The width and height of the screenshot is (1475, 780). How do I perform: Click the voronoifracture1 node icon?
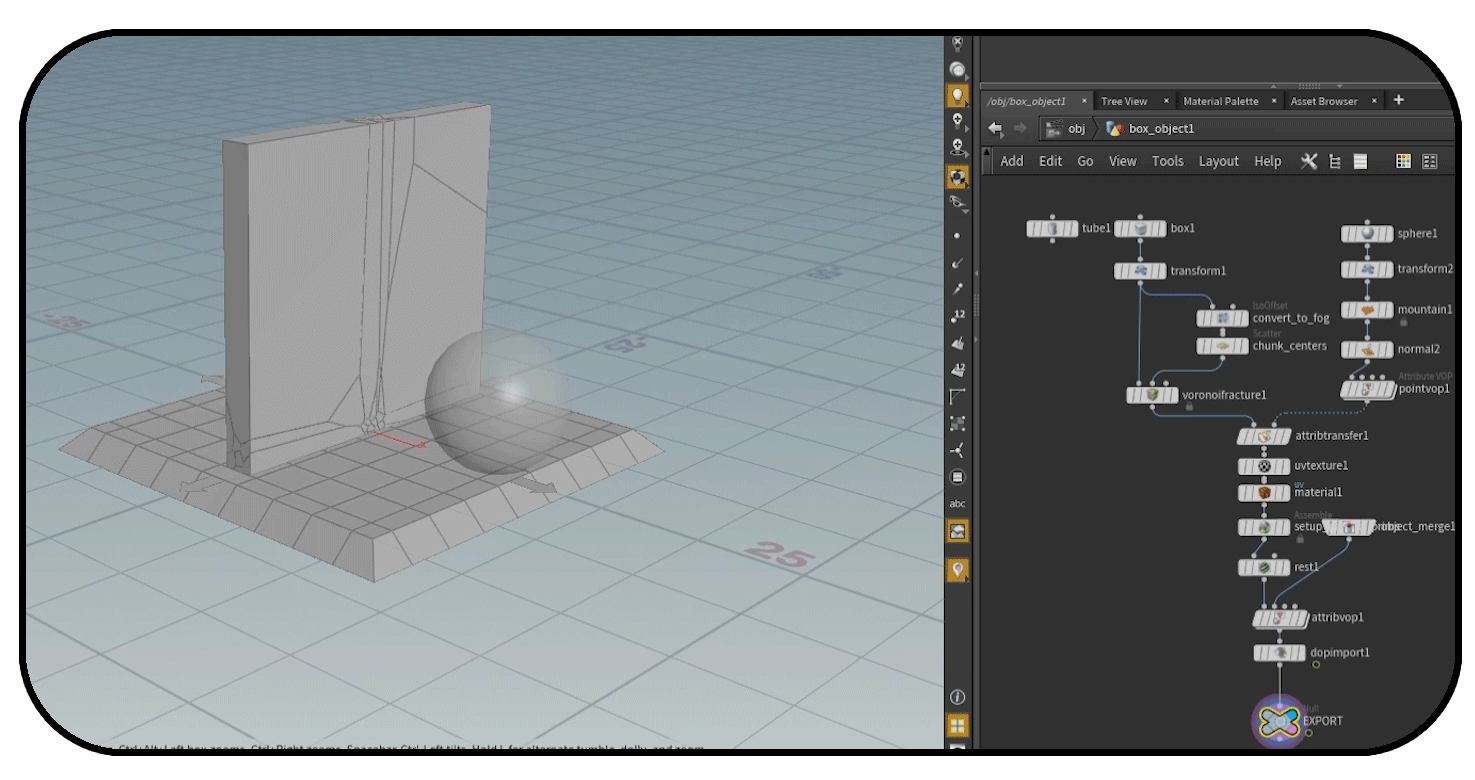[1153, 395]
